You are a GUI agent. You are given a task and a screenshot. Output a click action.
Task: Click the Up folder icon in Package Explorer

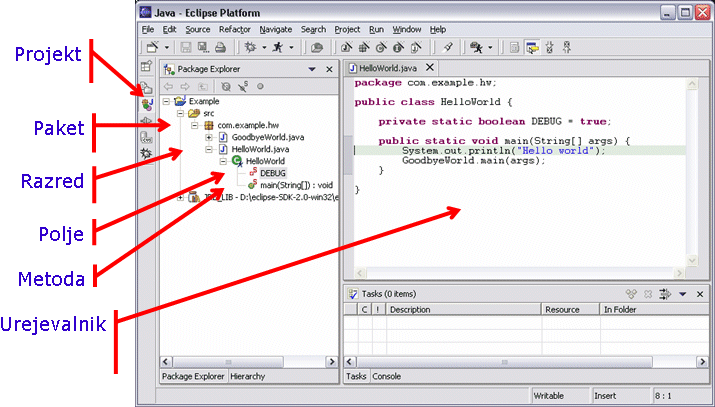click(202, 86)
